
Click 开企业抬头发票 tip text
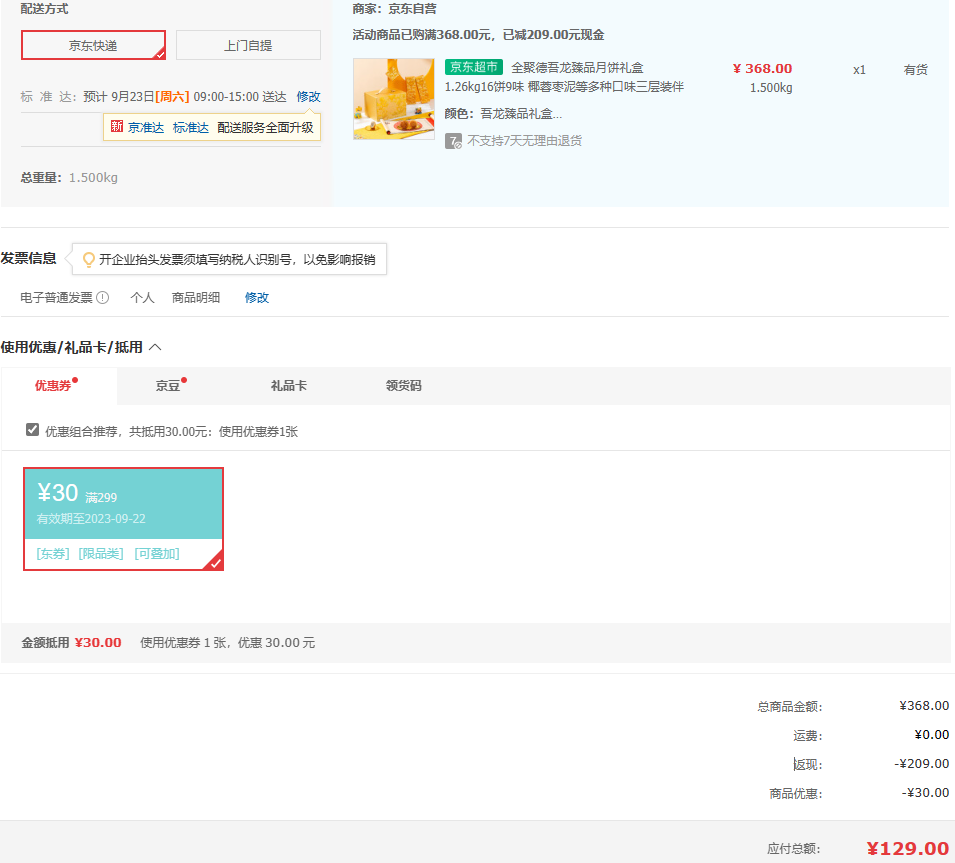[238, 260]
